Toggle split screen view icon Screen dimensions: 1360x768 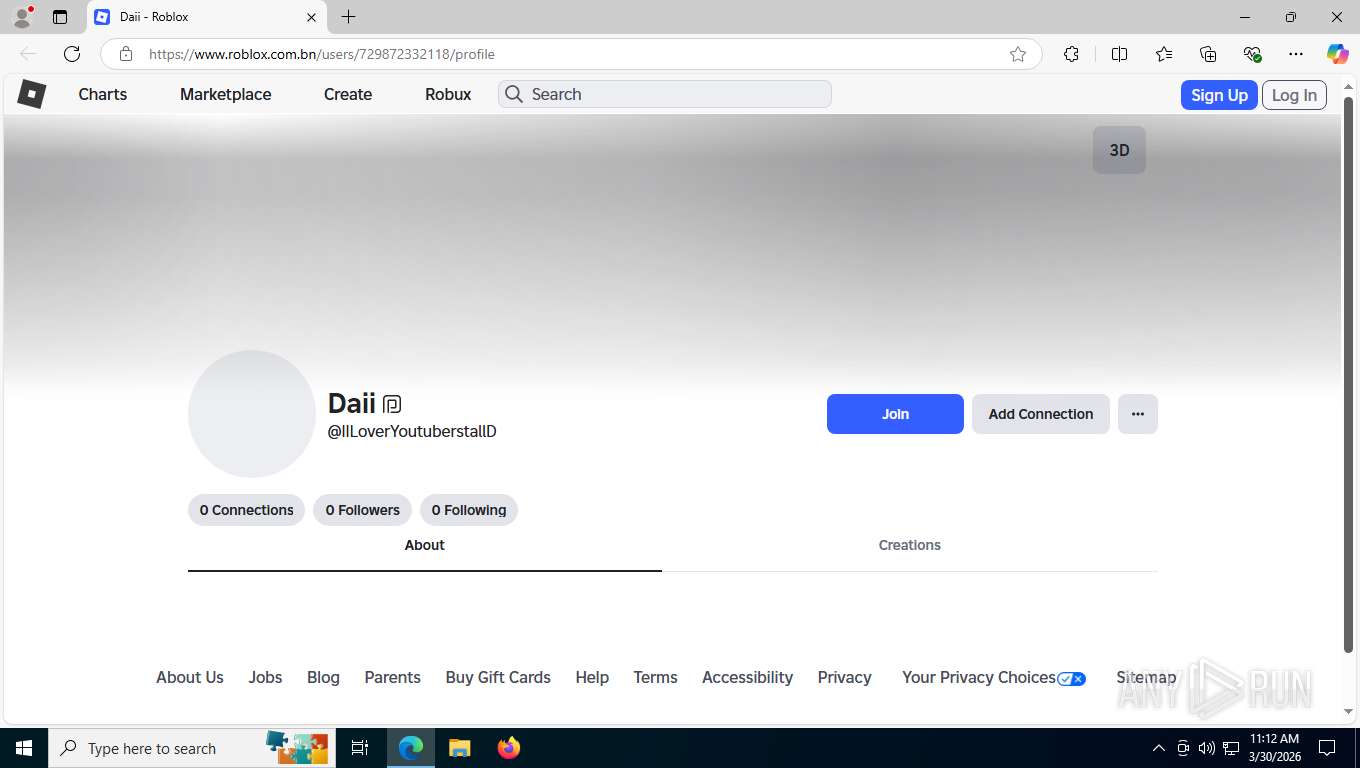click(x=1119, y=54)
